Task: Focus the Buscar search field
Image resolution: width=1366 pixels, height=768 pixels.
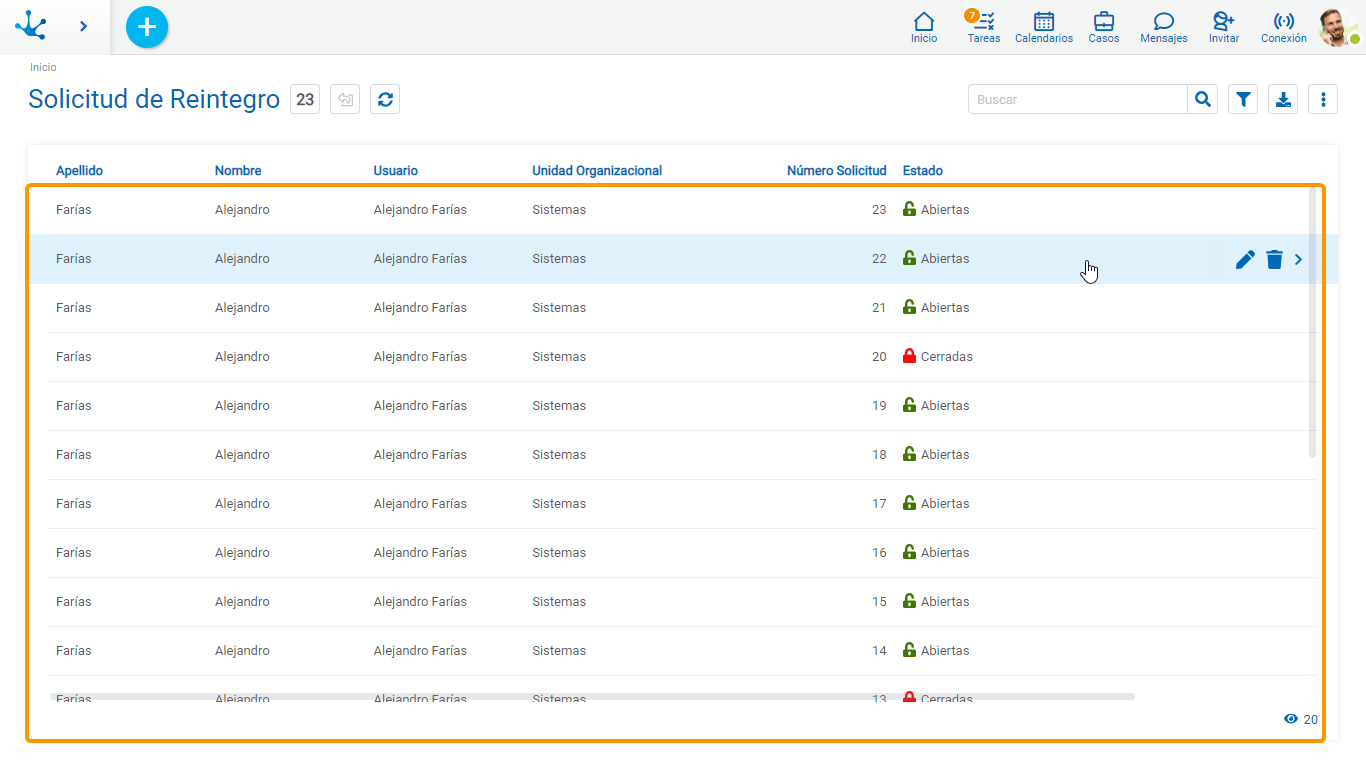Action: 1078,99
